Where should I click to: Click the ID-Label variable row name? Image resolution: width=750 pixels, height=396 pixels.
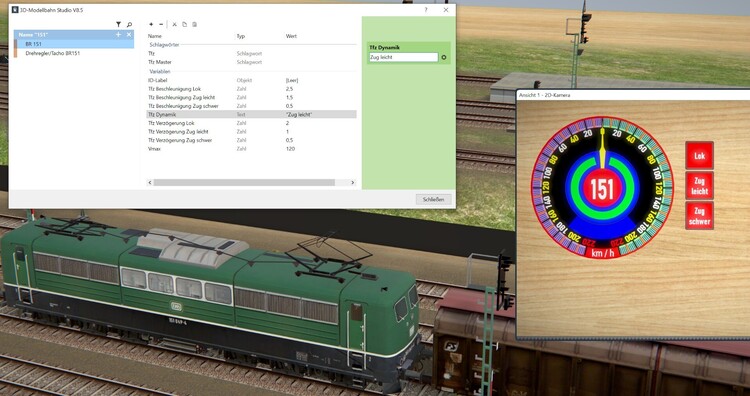click(157, 80)
